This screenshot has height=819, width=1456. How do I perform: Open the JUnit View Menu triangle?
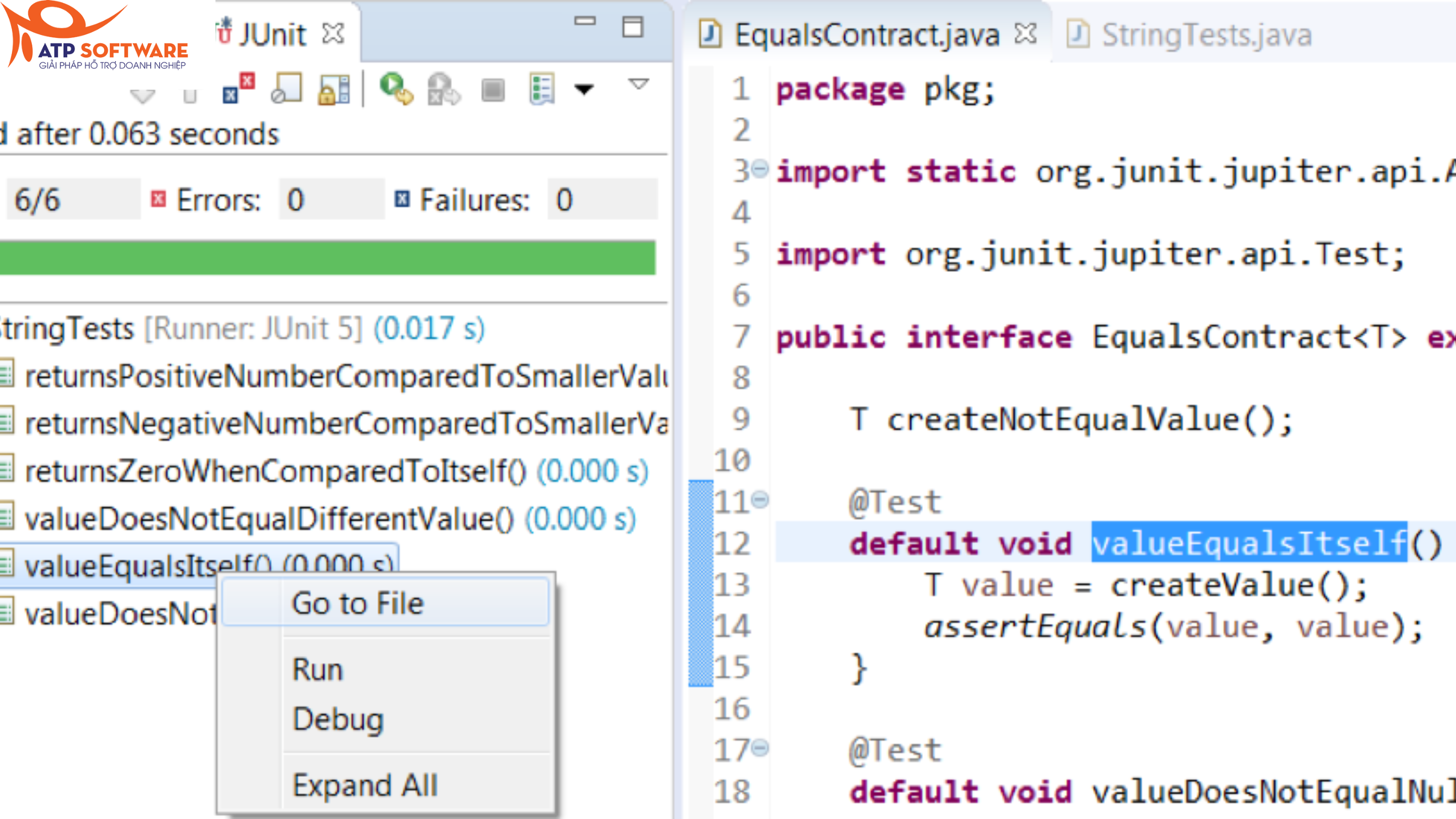(x=638, y=84)
